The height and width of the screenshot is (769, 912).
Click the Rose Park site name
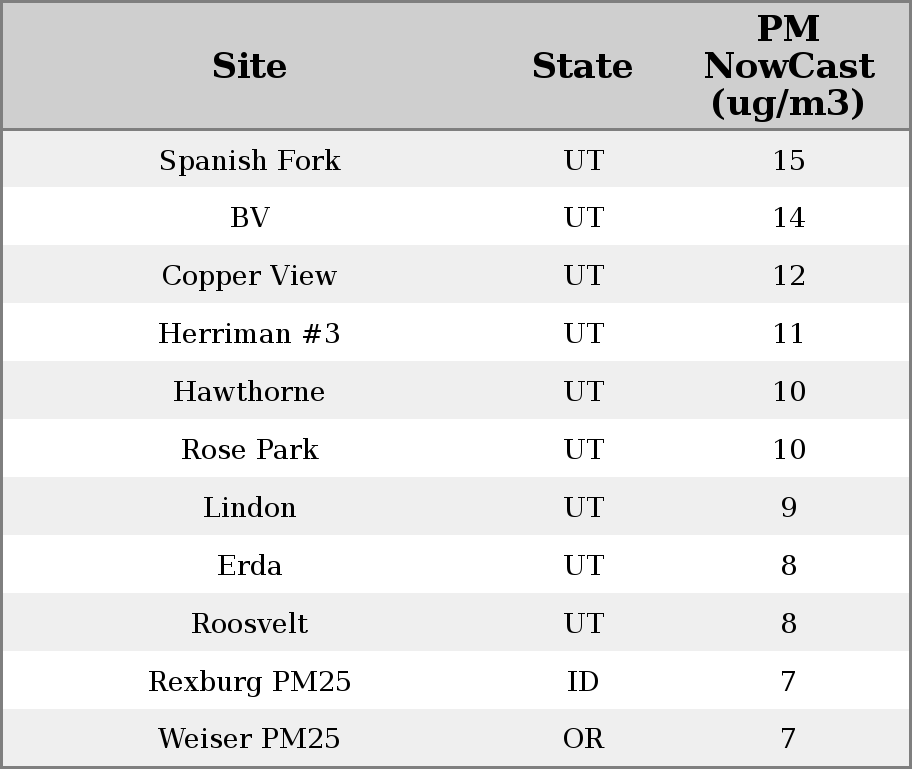(x=250, y=450)
